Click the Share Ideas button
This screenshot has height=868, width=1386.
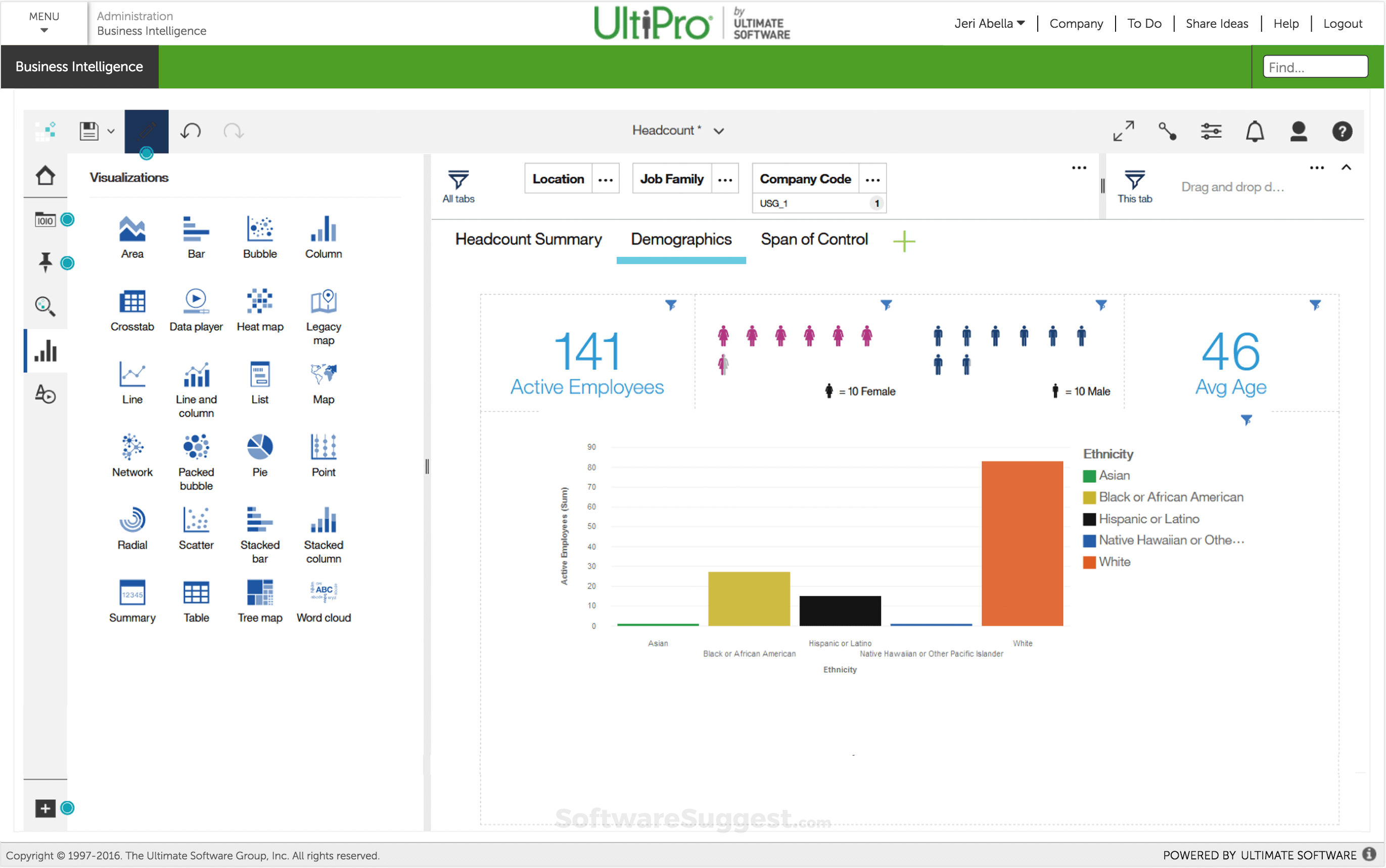1217,23
